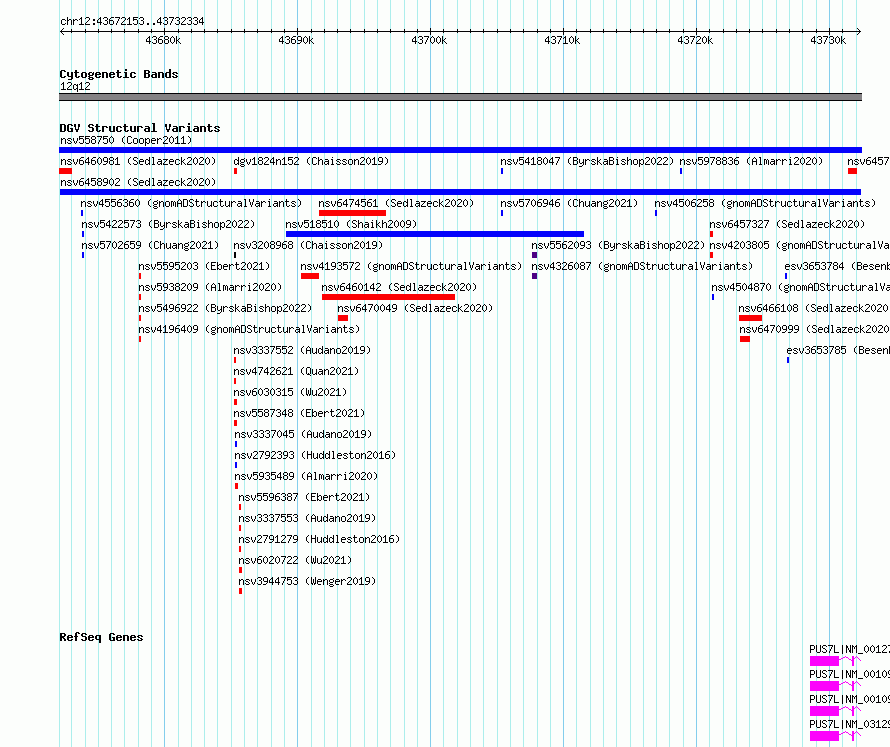Click nsv6470999 (Sedlazeck2020) label
This screenshot has height=747, width=890.
coord(814,329)
